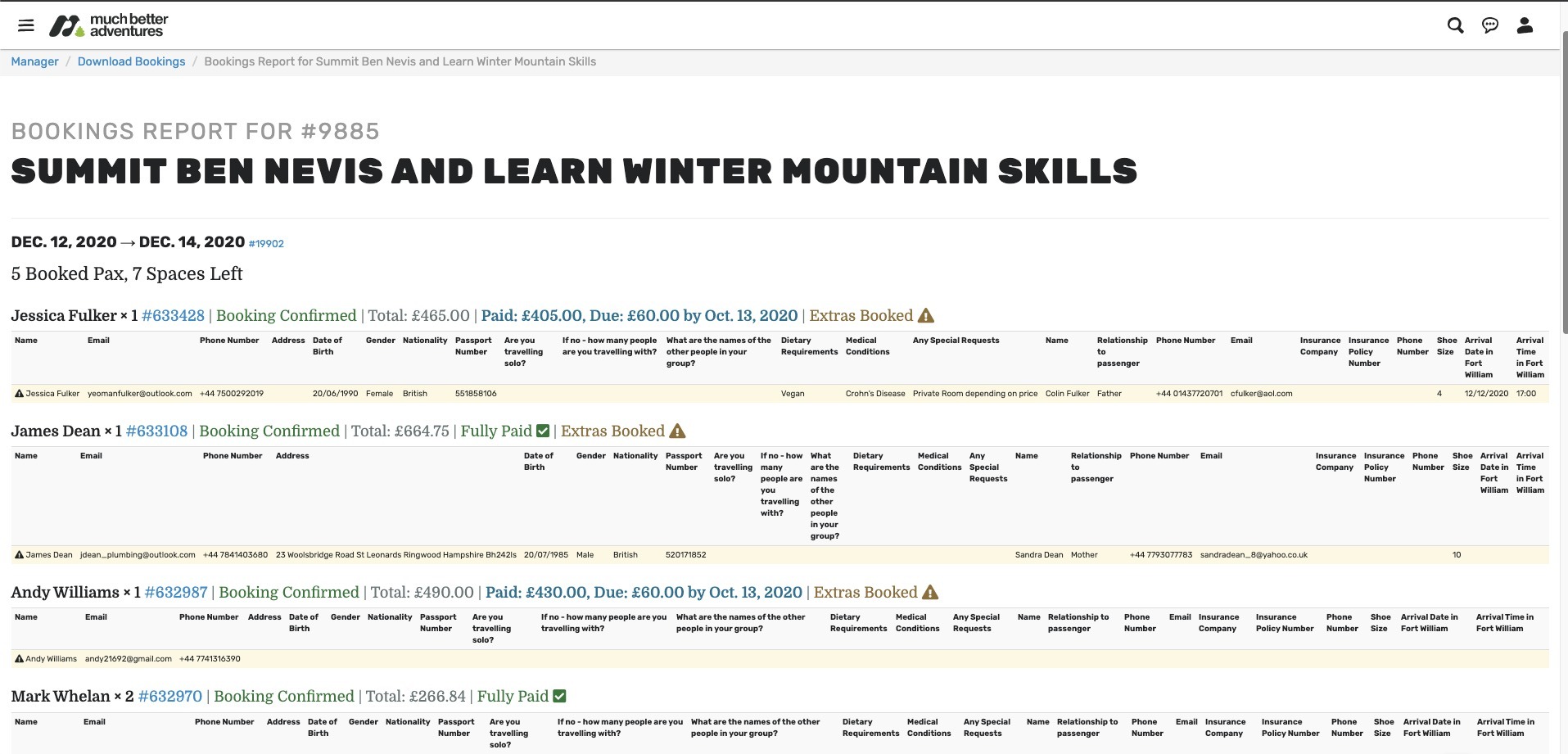Click Mark Whelan's Fully Paid green checkmark
Viewport: 1568px width, 754px height.
pyautogui.click(x=559, y=697)
